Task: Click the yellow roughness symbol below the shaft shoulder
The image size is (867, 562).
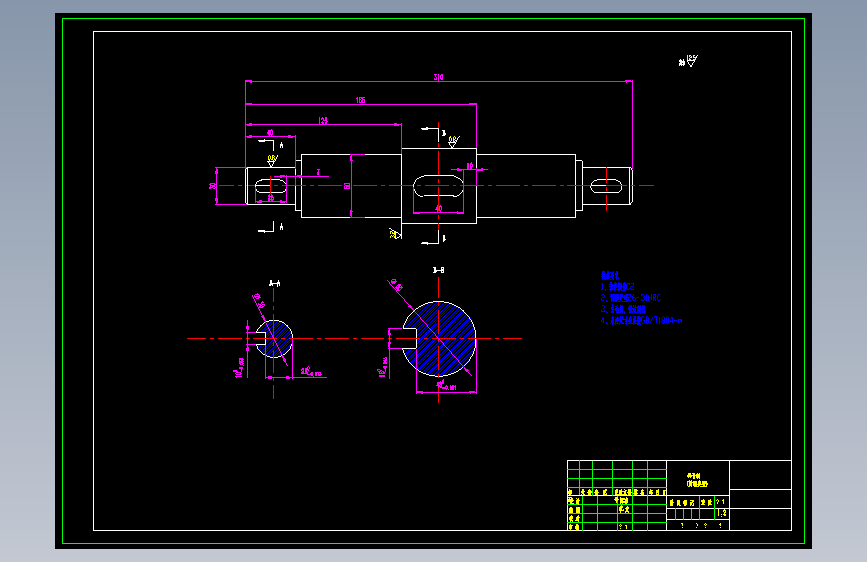Action: tap(395, 235)
